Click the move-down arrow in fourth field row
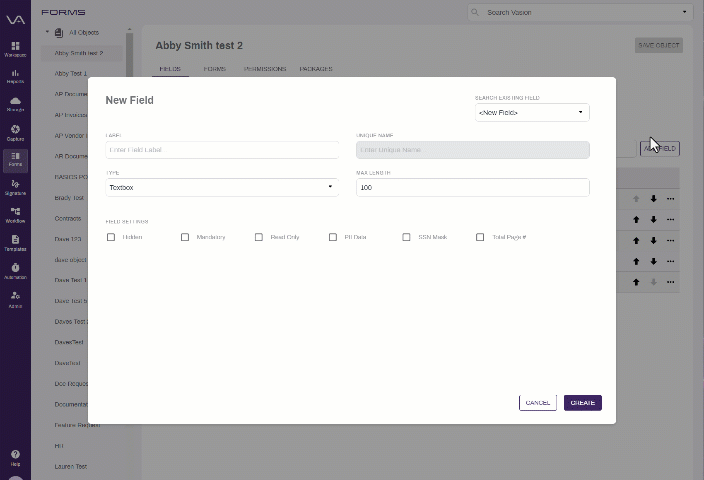 pos(654,261)
